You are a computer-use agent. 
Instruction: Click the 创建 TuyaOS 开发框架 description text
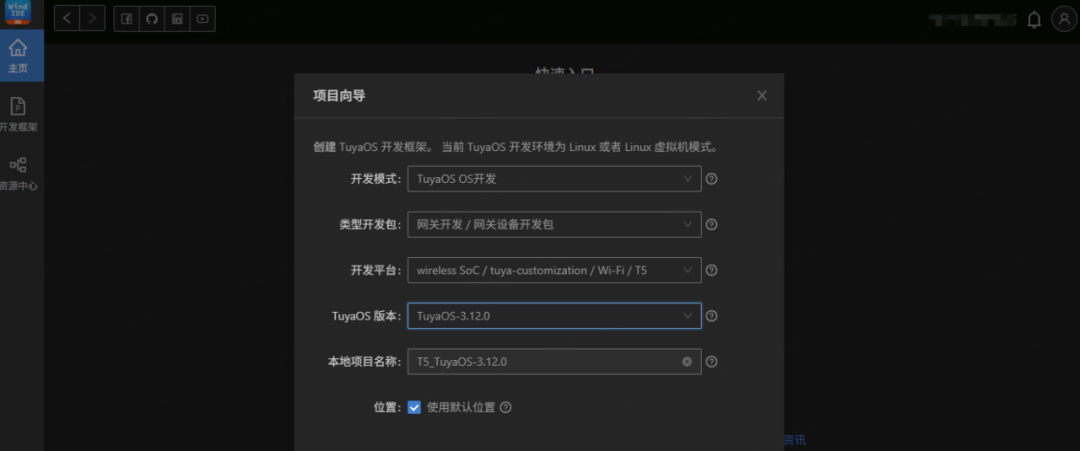tap(516, 147)
